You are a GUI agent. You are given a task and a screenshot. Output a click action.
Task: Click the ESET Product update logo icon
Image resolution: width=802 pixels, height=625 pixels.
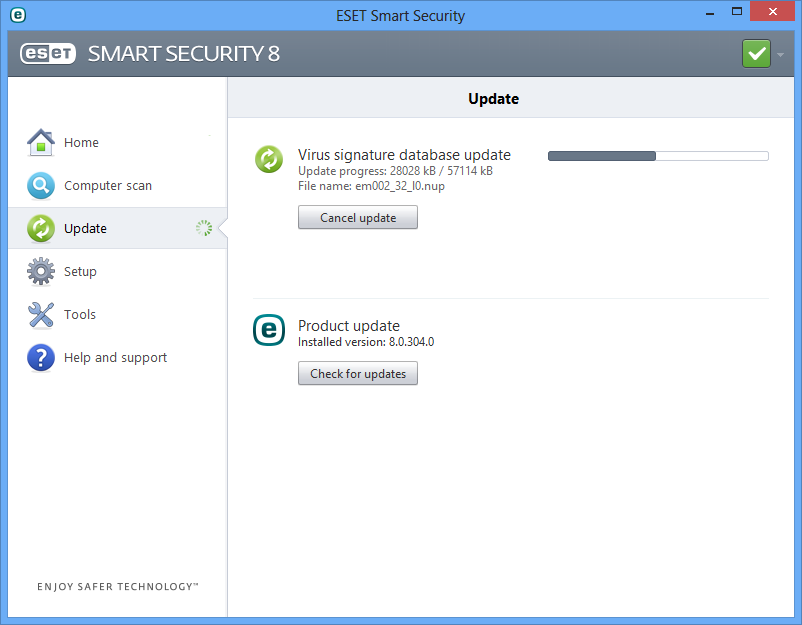pyautogui.click(x=269, y=331)
